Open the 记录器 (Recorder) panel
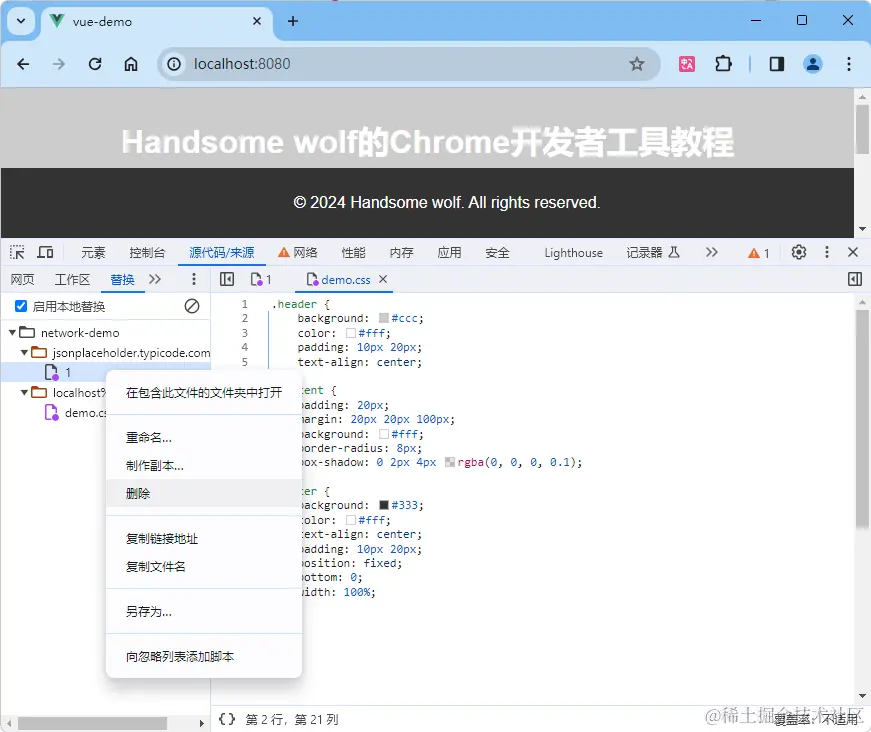Viewport: 871px width, 732px height. click(653, 253)
